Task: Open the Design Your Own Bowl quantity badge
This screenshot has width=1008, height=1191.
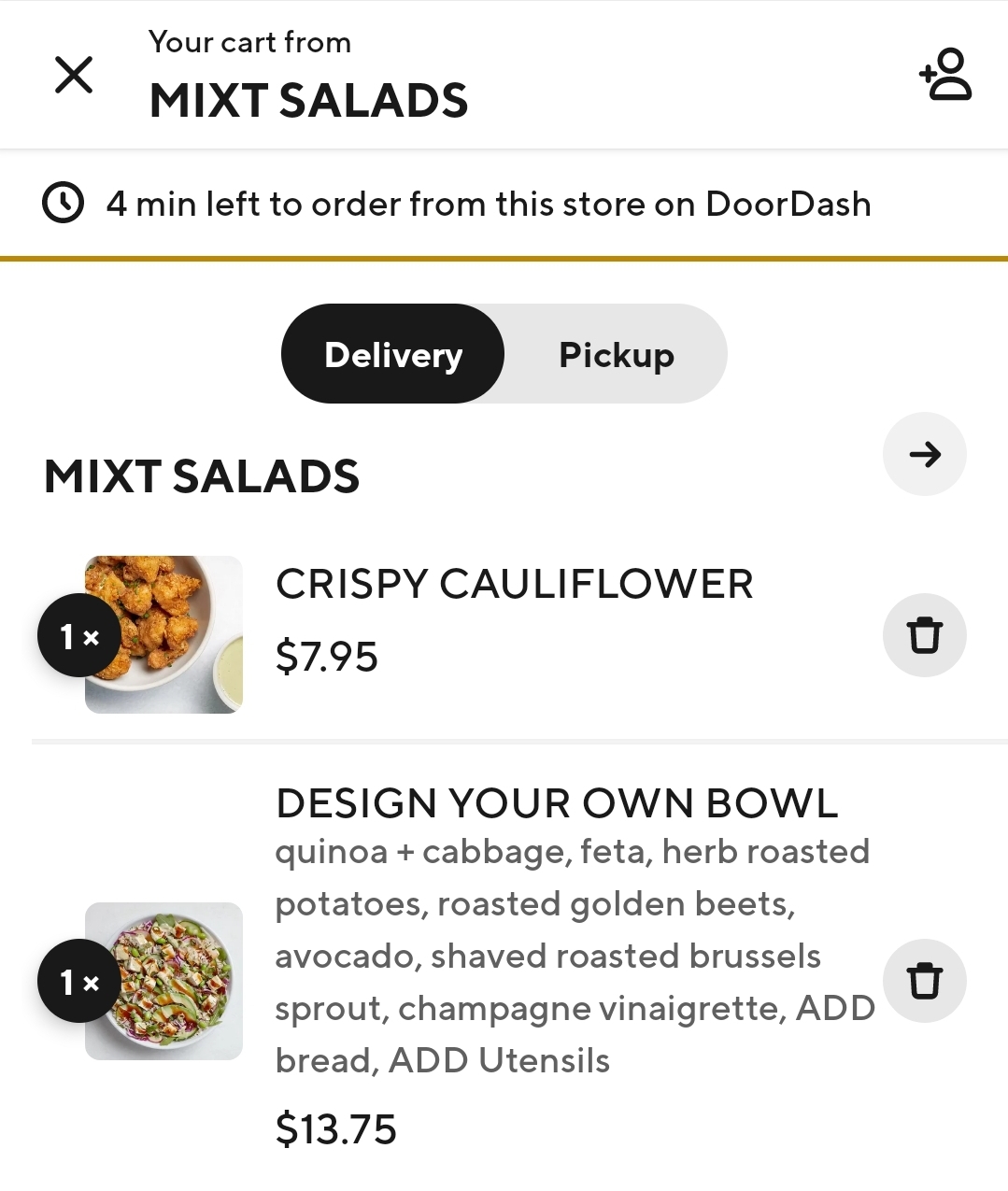Action: pyautogui.click(x=78, y=981)
